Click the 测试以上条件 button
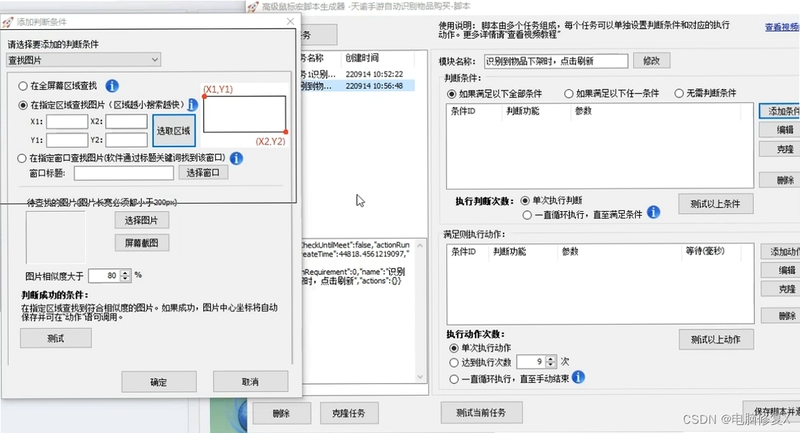Image resolution: width=800 pixels, height=433 pixels. [x=716, y=204]
